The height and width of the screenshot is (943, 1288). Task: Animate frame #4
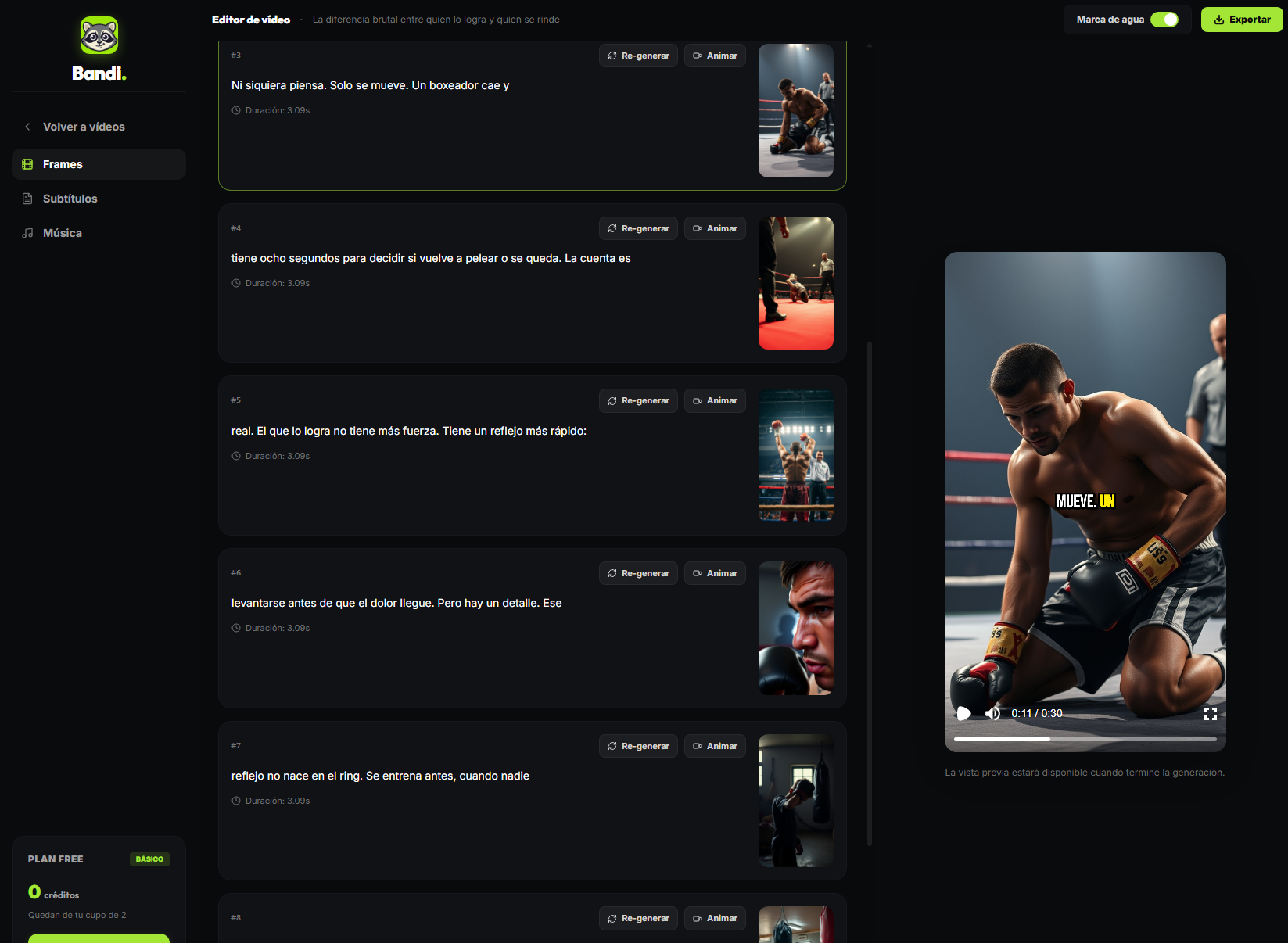[715, 228]
